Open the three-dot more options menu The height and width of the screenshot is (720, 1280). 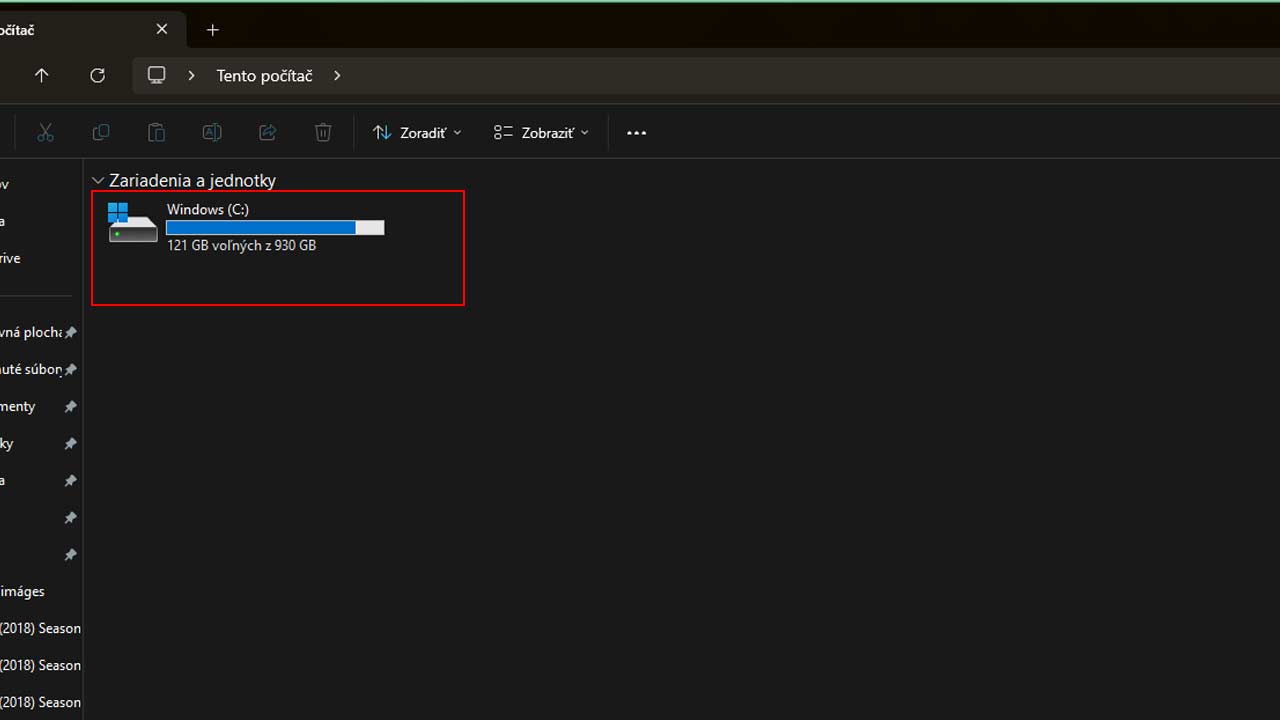click(636, 132)
